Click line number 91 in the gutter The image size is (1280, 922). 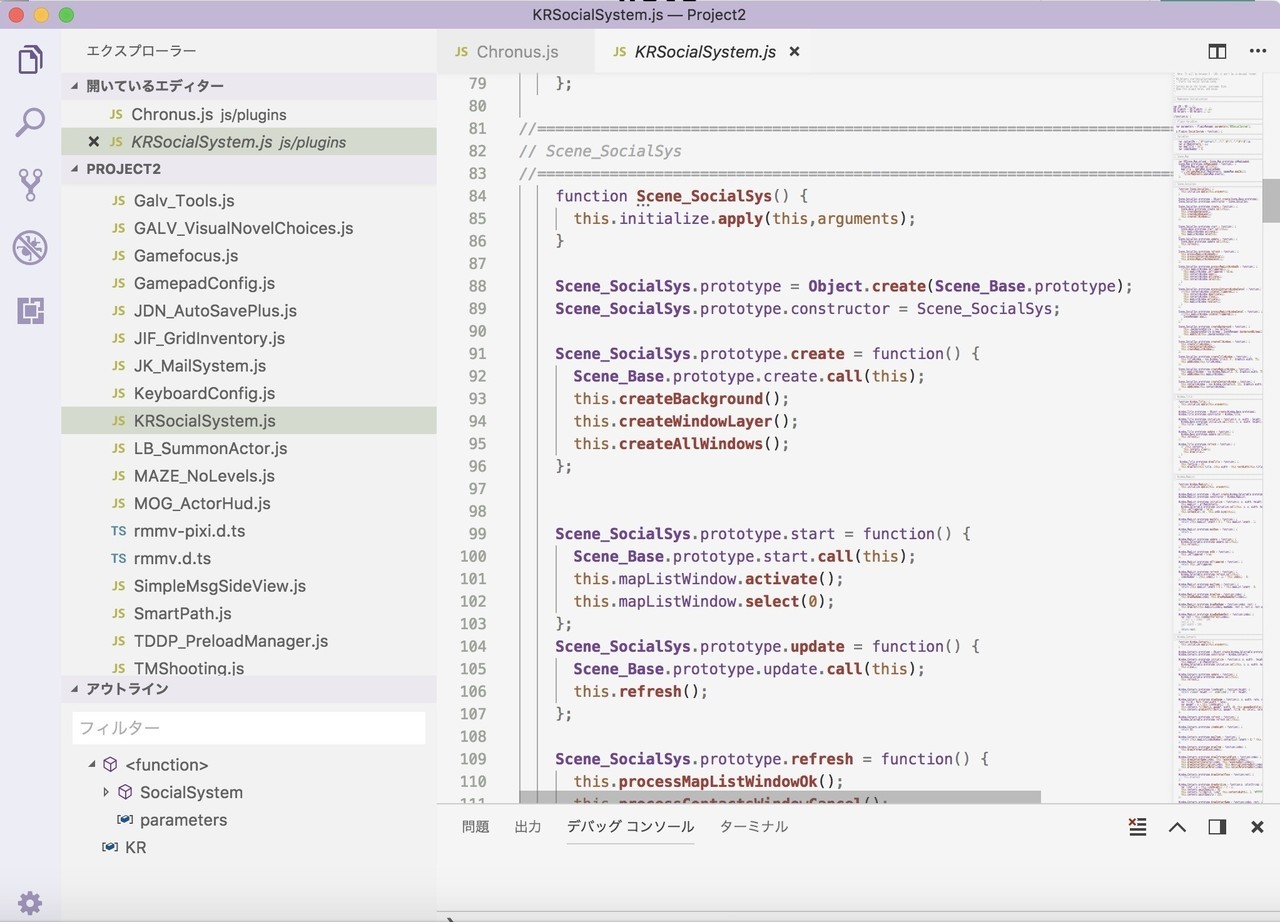tap(477, 354)
